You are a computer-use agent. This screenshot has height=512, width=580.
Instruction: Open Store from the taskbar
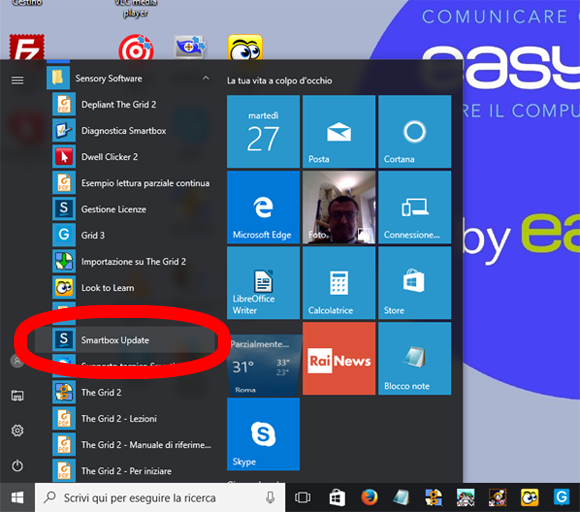click(337, 498)
